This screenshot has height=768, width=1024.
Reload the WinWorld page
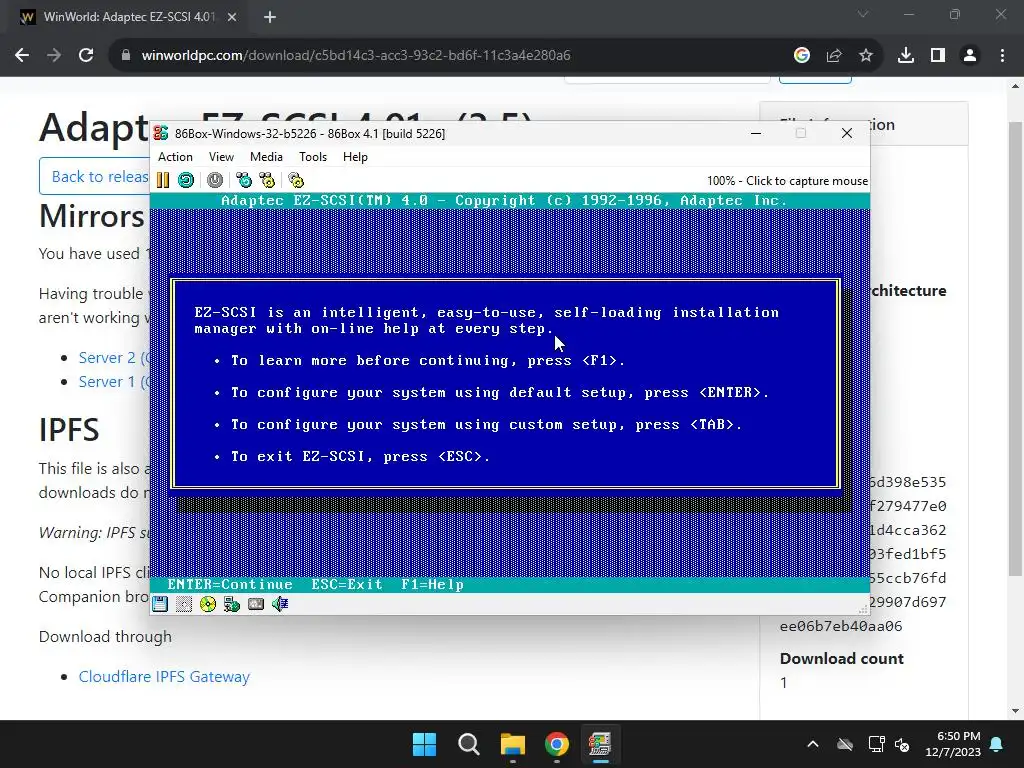tap(86, 56)
